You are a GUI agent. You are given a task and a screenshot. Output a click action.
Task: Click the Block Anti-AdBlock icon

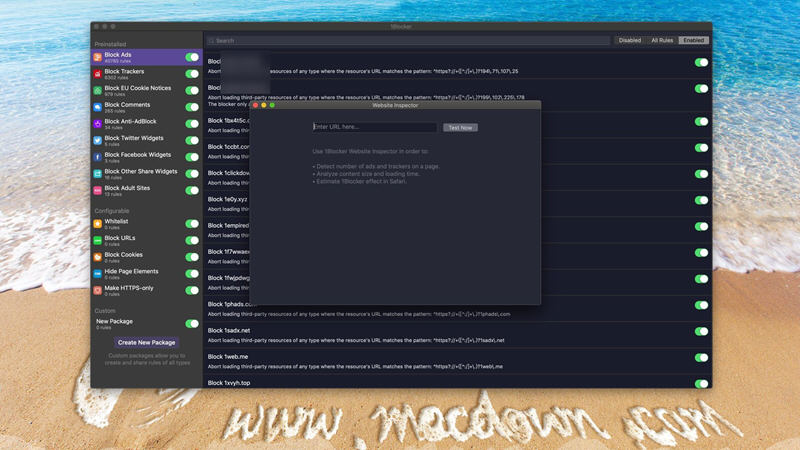[97, 124]
